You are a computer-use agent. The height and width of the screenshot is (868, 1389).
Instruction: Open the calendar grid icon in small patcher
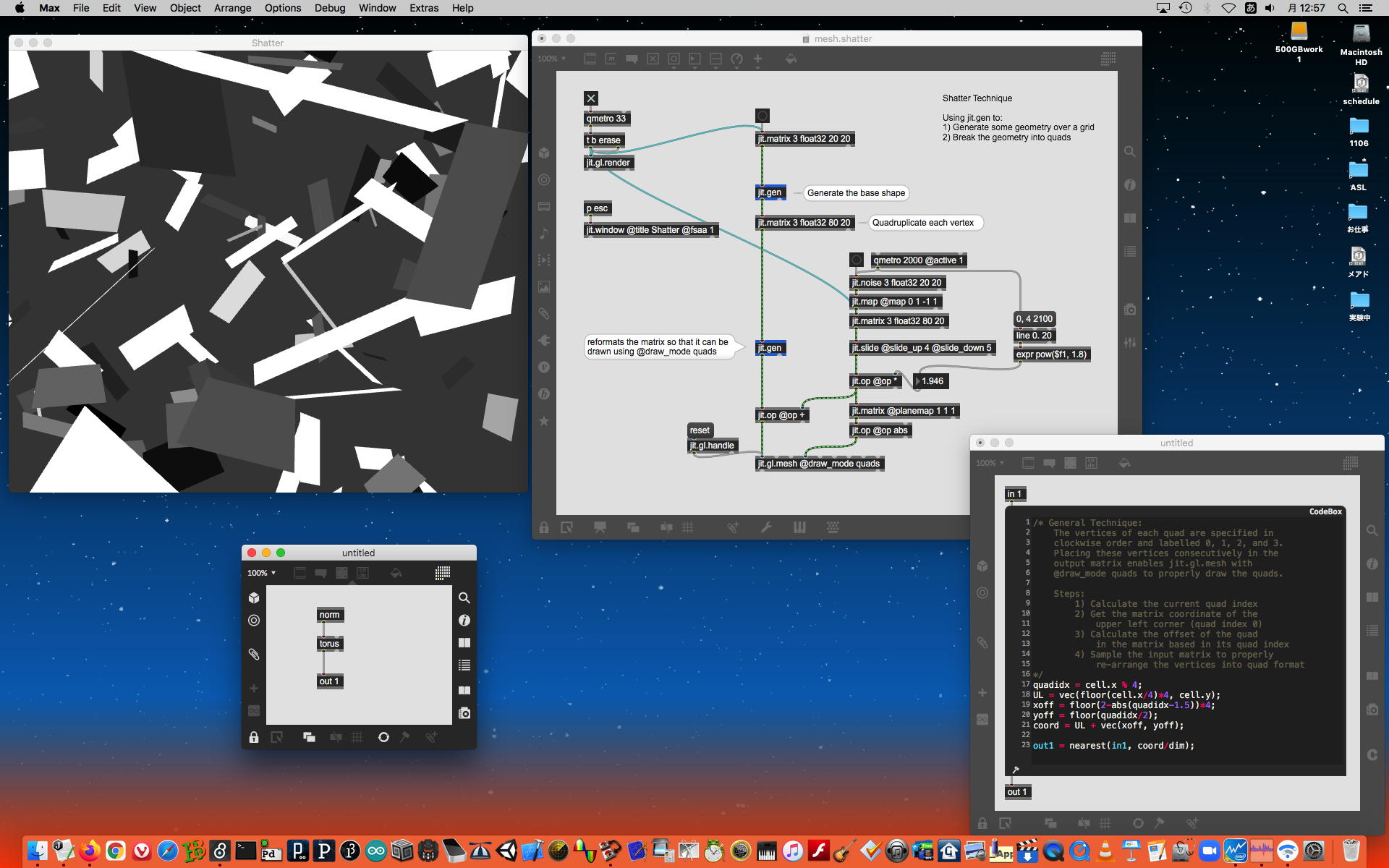[443, 573]
